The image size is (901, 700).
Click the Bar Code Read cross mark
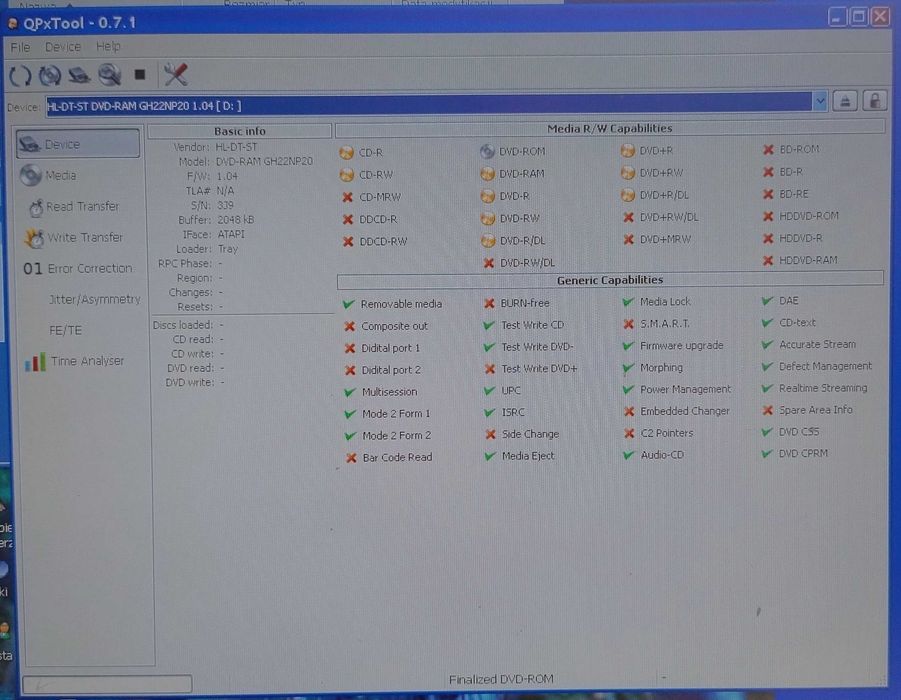tap(351, 458)
